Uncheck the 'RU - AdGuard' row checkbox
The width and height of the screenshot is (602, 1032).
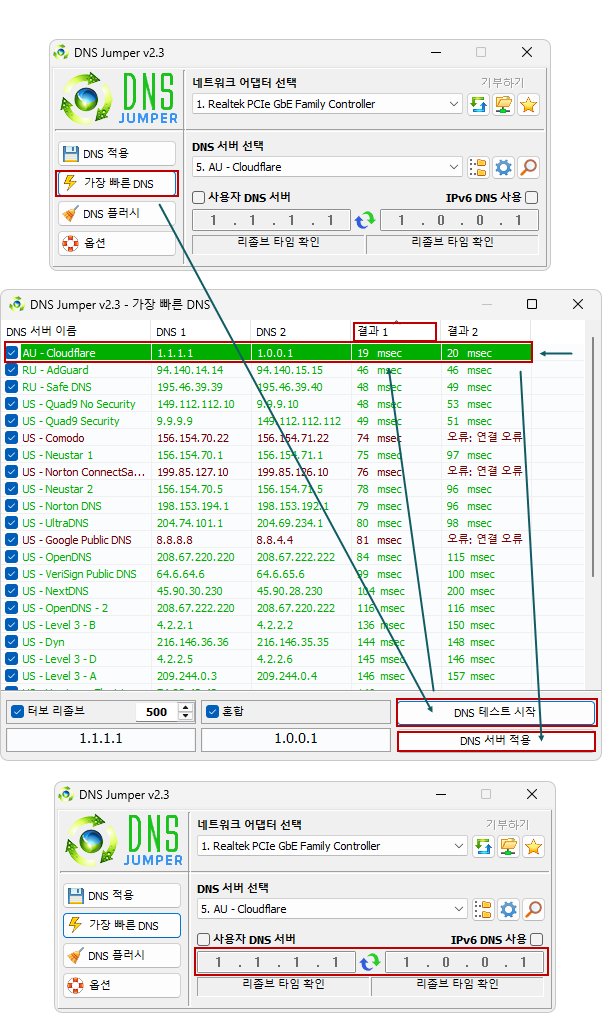[12, 370]
